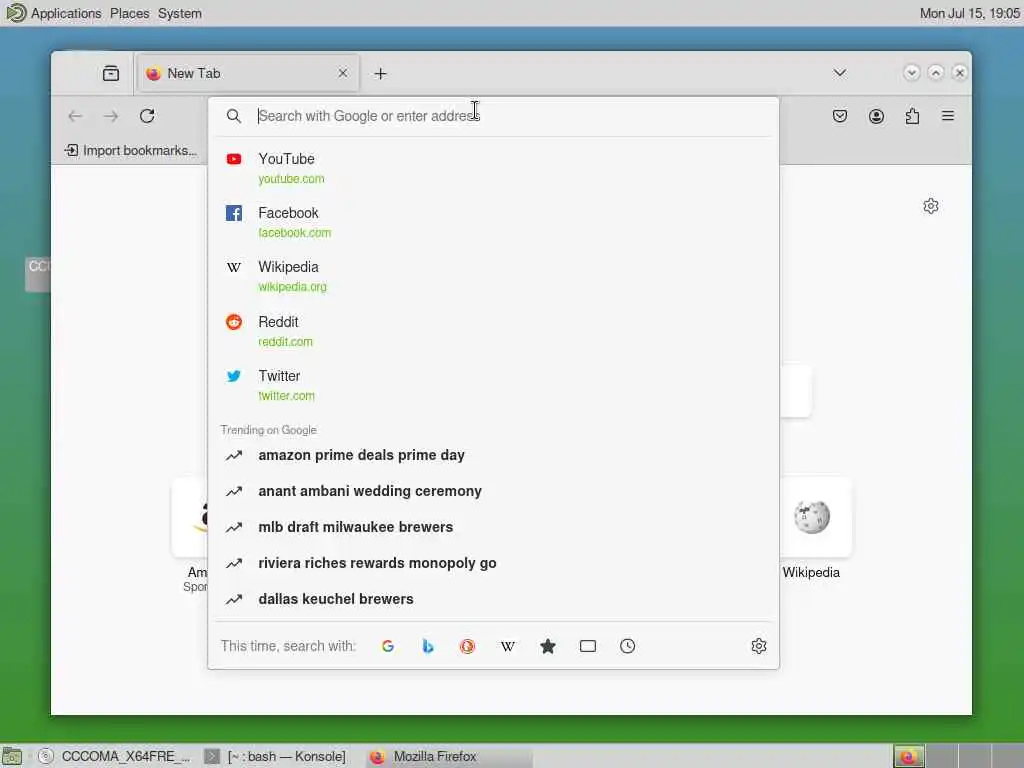This screenshot has width=1024, height=768.
Task: Choose trending 'dallas keuchel brewers'
Action: pyautogui.click(x=493, y=599)
